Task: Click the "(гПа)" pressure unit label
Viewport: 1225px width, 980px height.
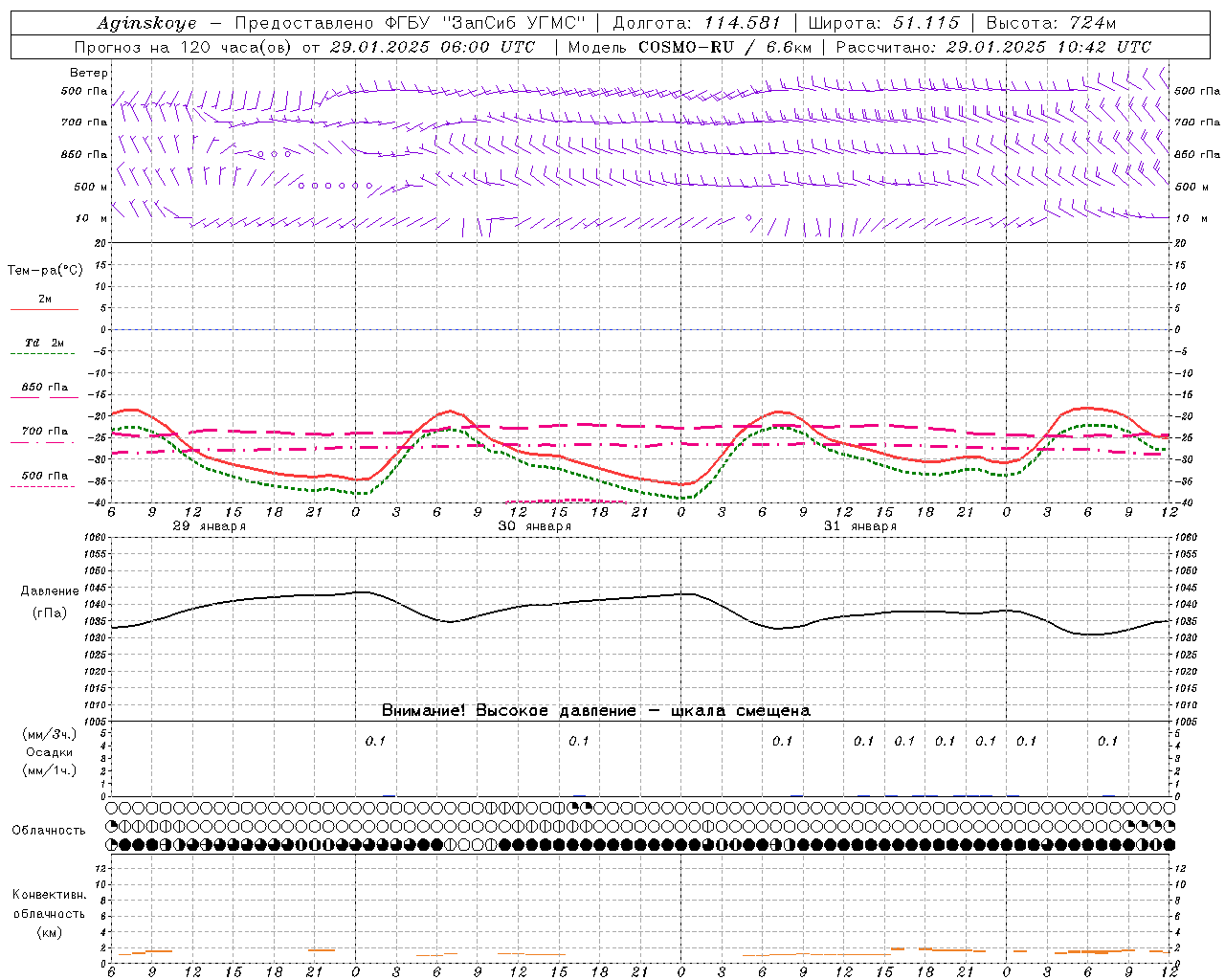Action: [x=50, y=613]
